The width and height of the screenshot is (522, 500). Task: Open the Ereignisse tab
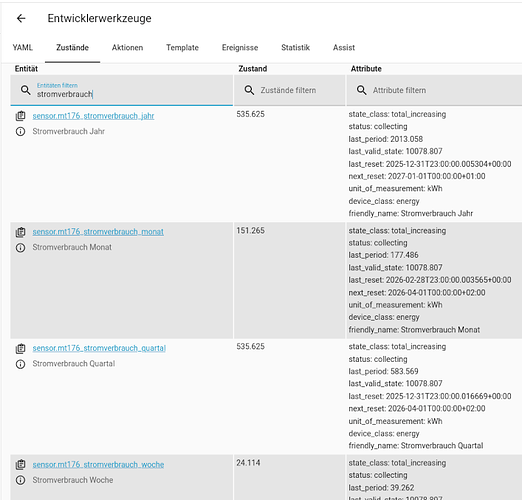240,48
